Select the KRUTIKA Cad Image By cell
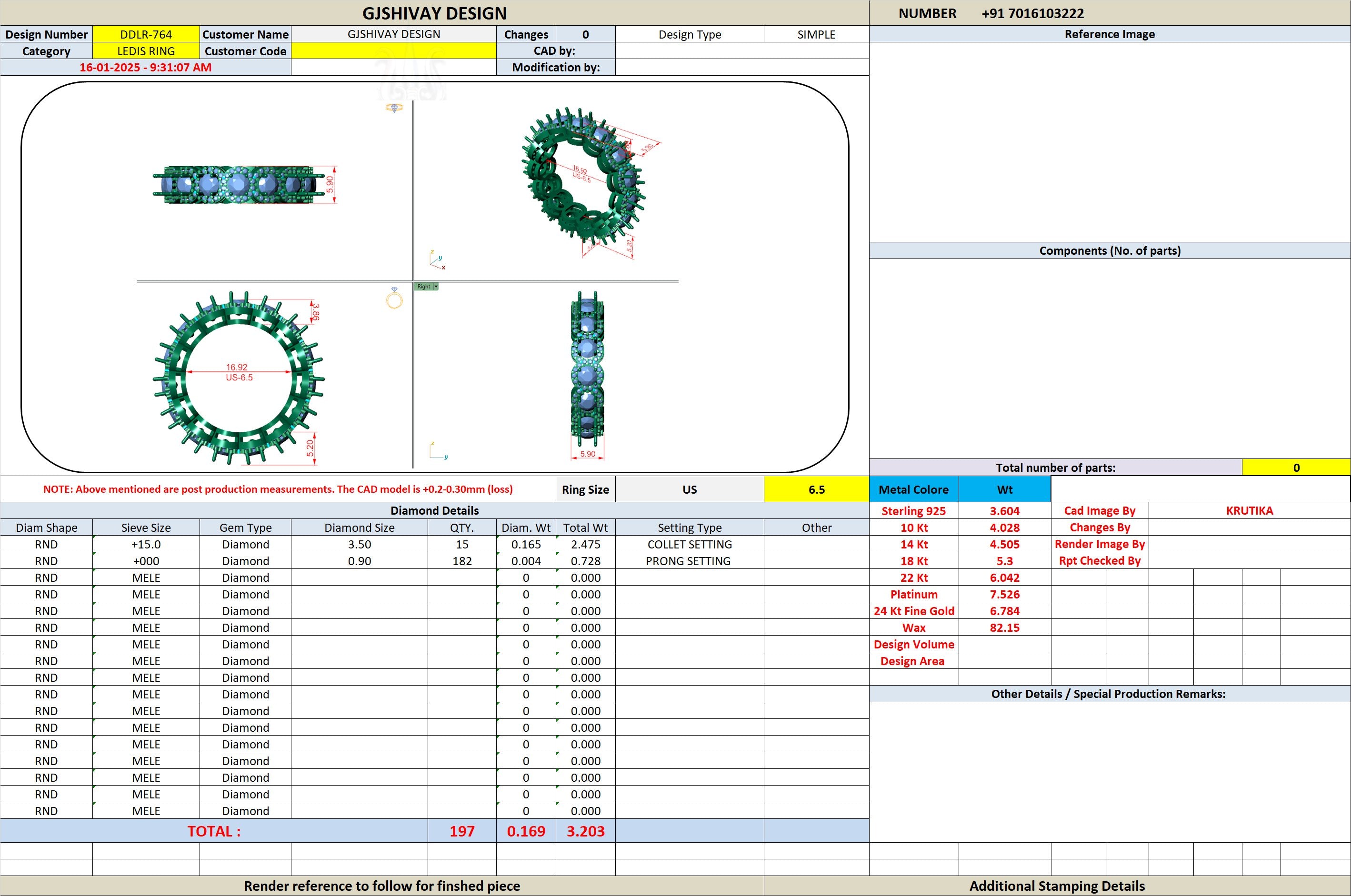Image resolution: width=1351 pixels, height=896 pixels. 1249,511
